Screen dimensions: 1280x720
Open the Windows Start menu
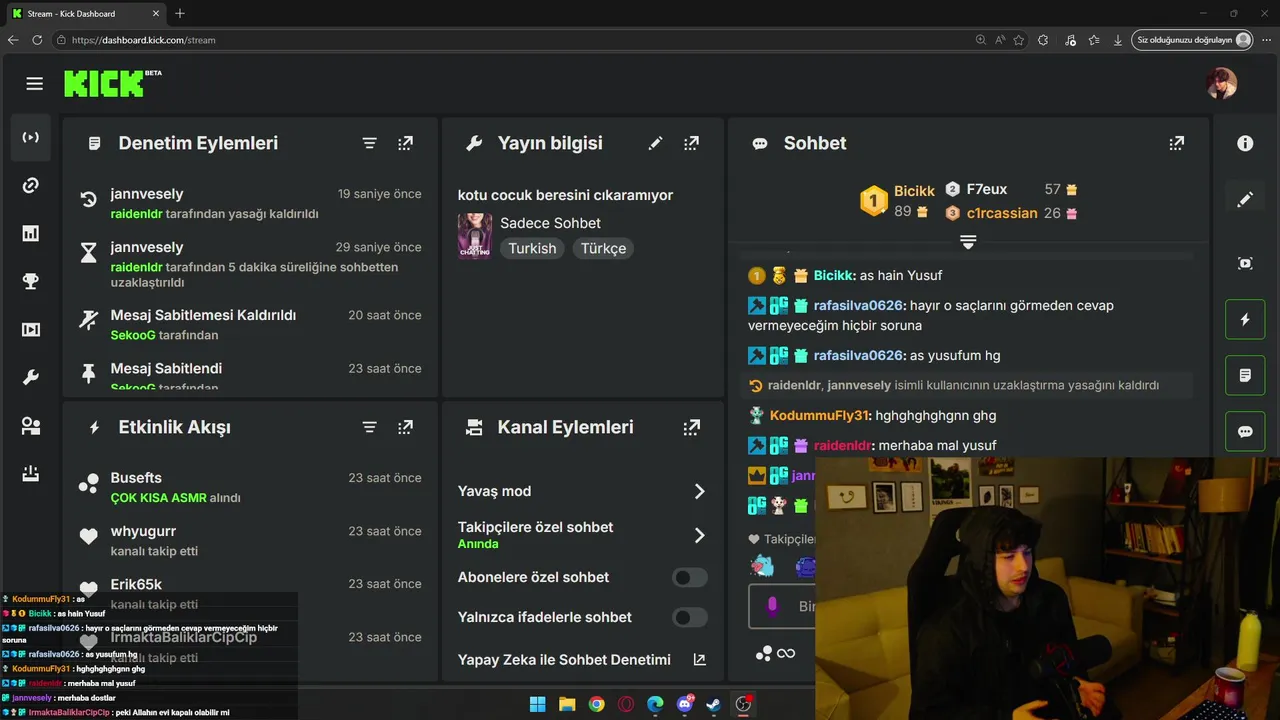point(537,704)
